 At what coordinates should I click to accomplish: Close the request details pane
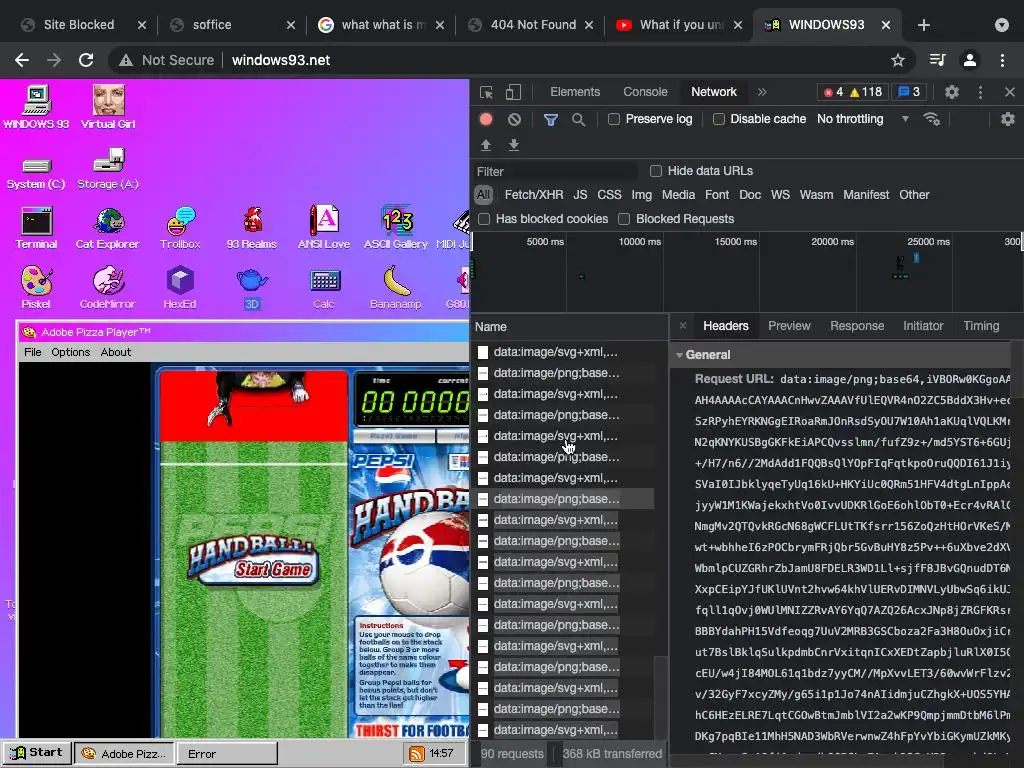682,326
